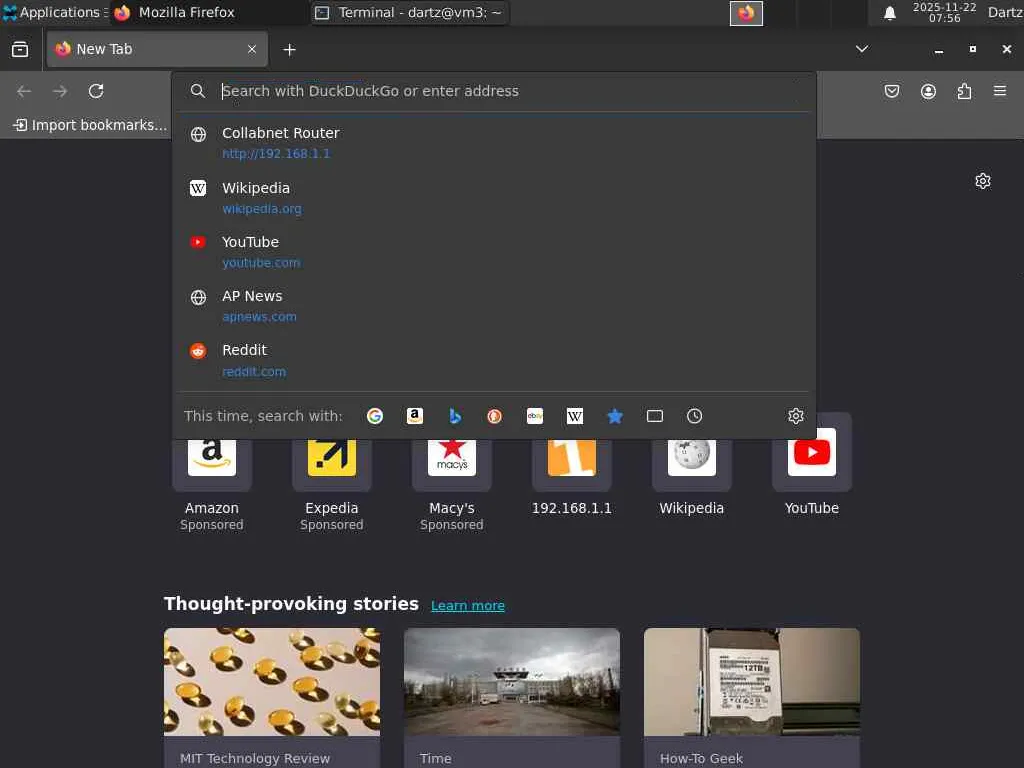The width and height of the screenshot is (1024, 768).
Task: Search in History clock icon
Action: point(694,416)
